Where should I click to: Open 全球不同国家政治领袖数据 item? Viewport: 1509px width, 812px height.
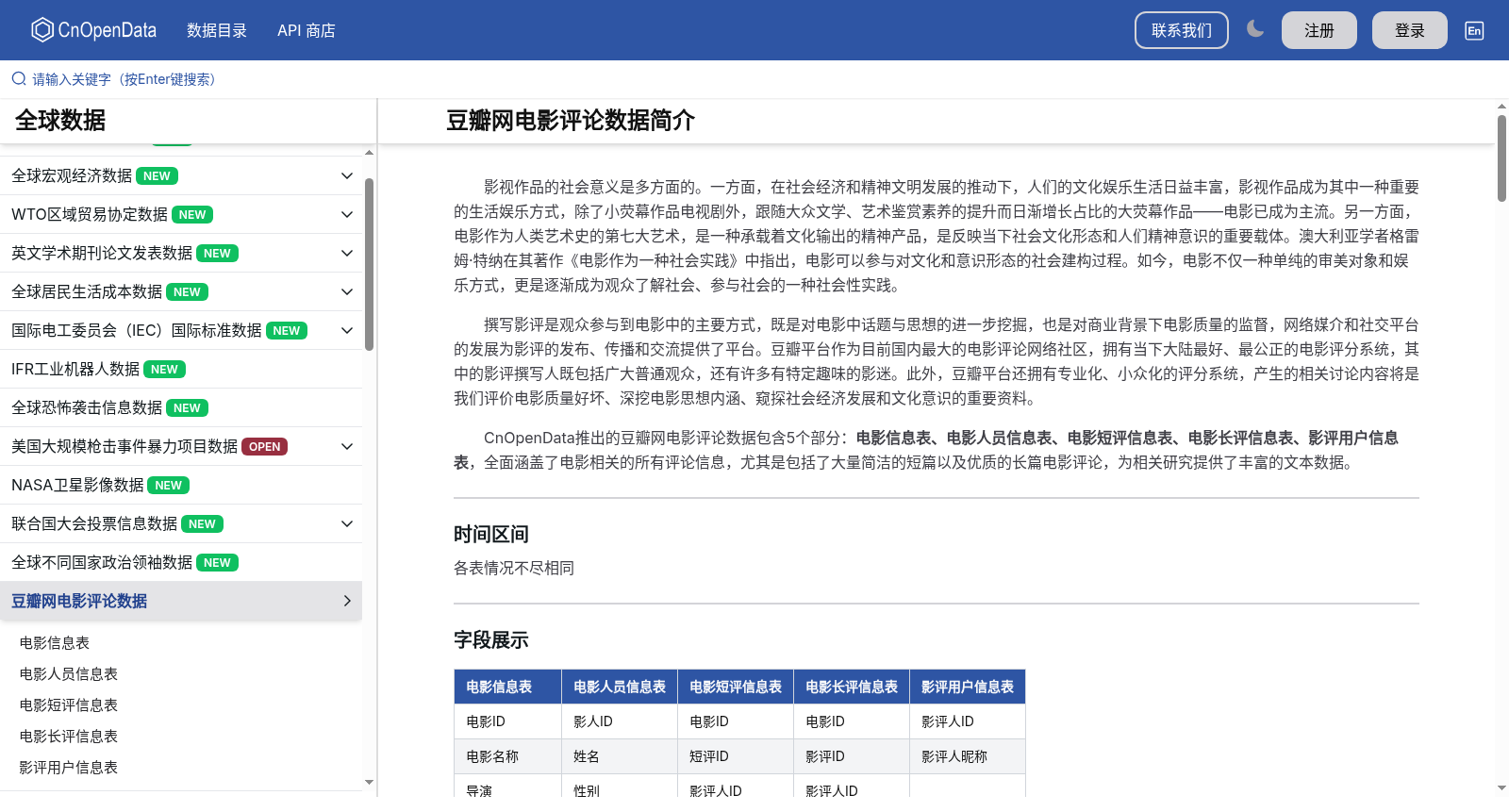pyautogui.click(x=181, y=562)
